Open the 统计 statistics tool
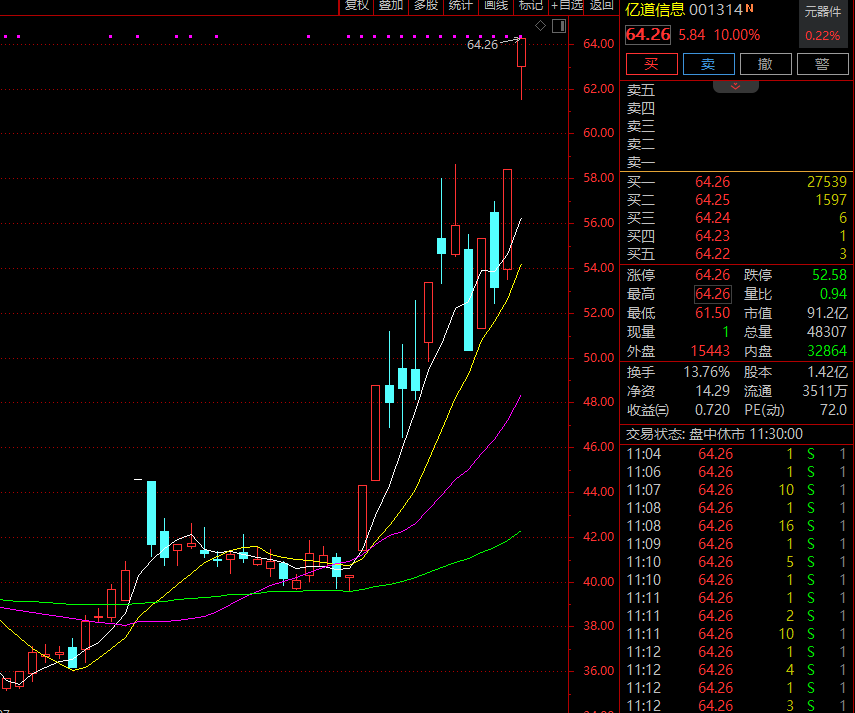855x713 pixels. 460,6
